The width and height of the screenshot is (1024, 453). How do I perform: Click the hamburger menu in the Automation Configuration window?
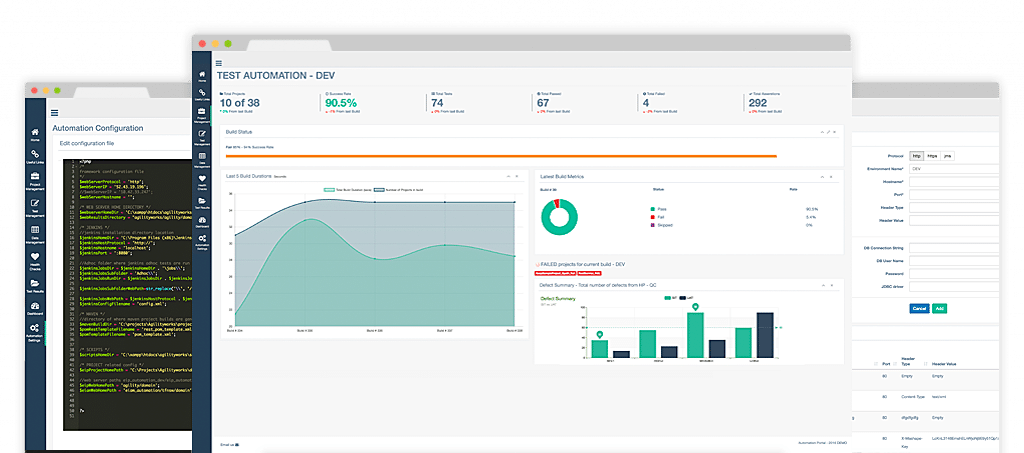coord(54,113)
